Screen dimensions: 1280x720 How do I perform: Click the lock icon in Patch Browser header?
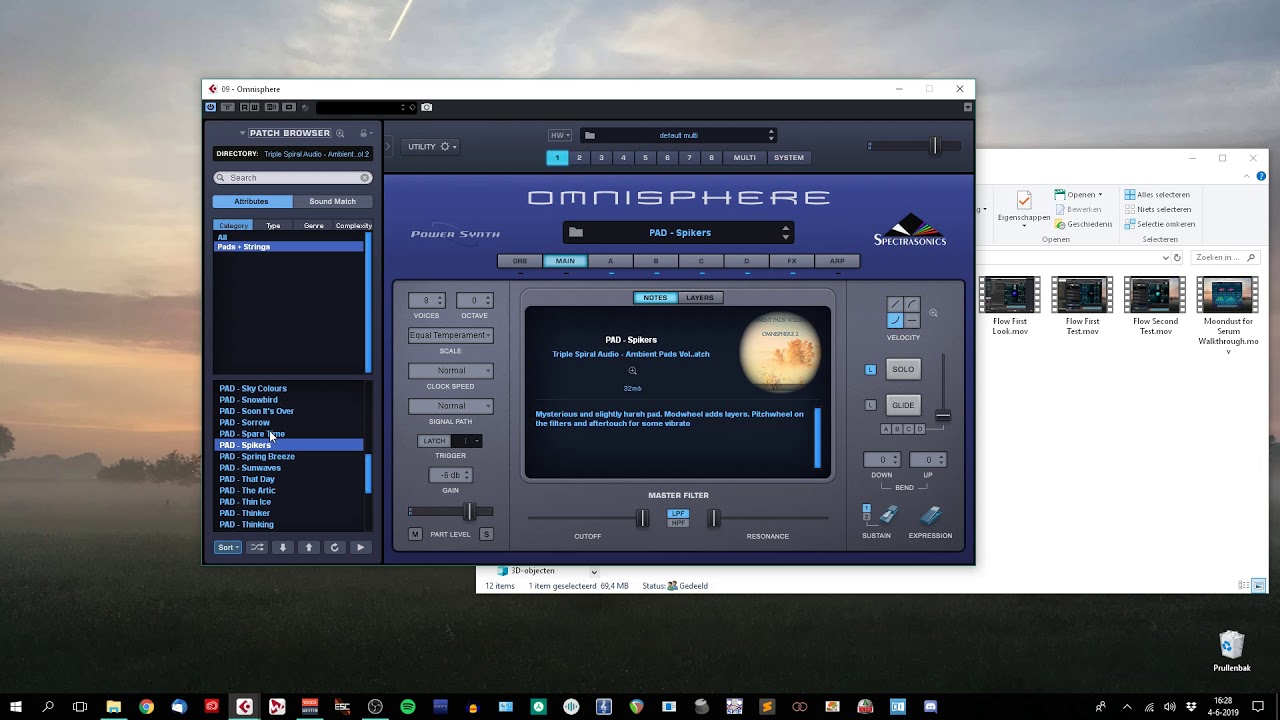coord(363,133)
